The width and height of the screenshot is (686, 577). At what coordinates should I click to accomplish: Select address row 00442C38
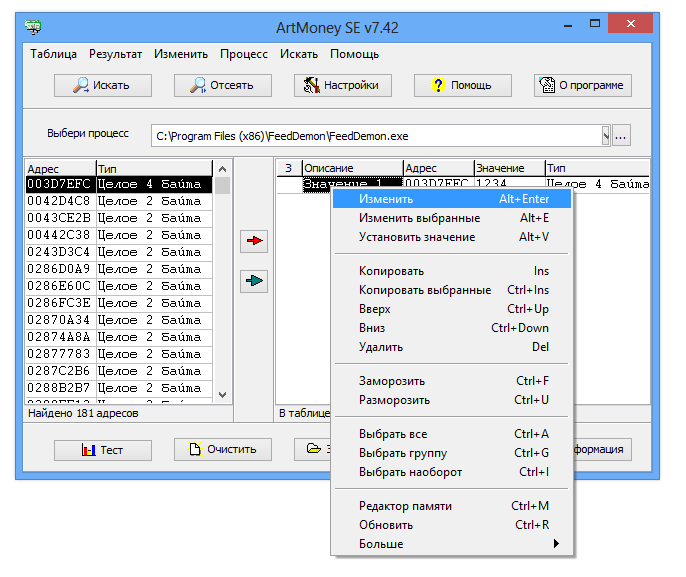(119, 235)
